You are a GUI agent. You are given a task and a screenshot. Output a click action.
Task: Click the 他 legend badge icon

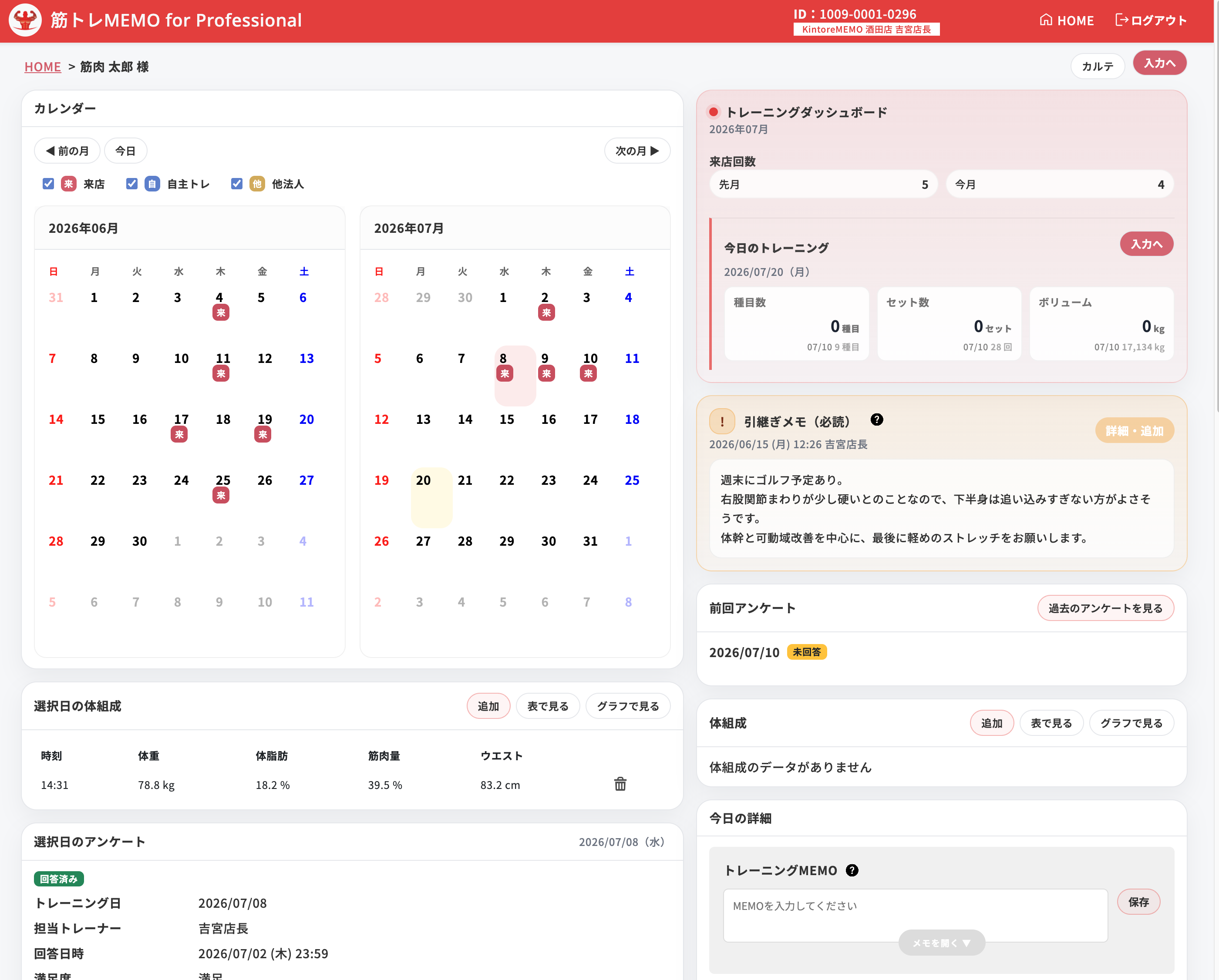click(x=257, y=184)
